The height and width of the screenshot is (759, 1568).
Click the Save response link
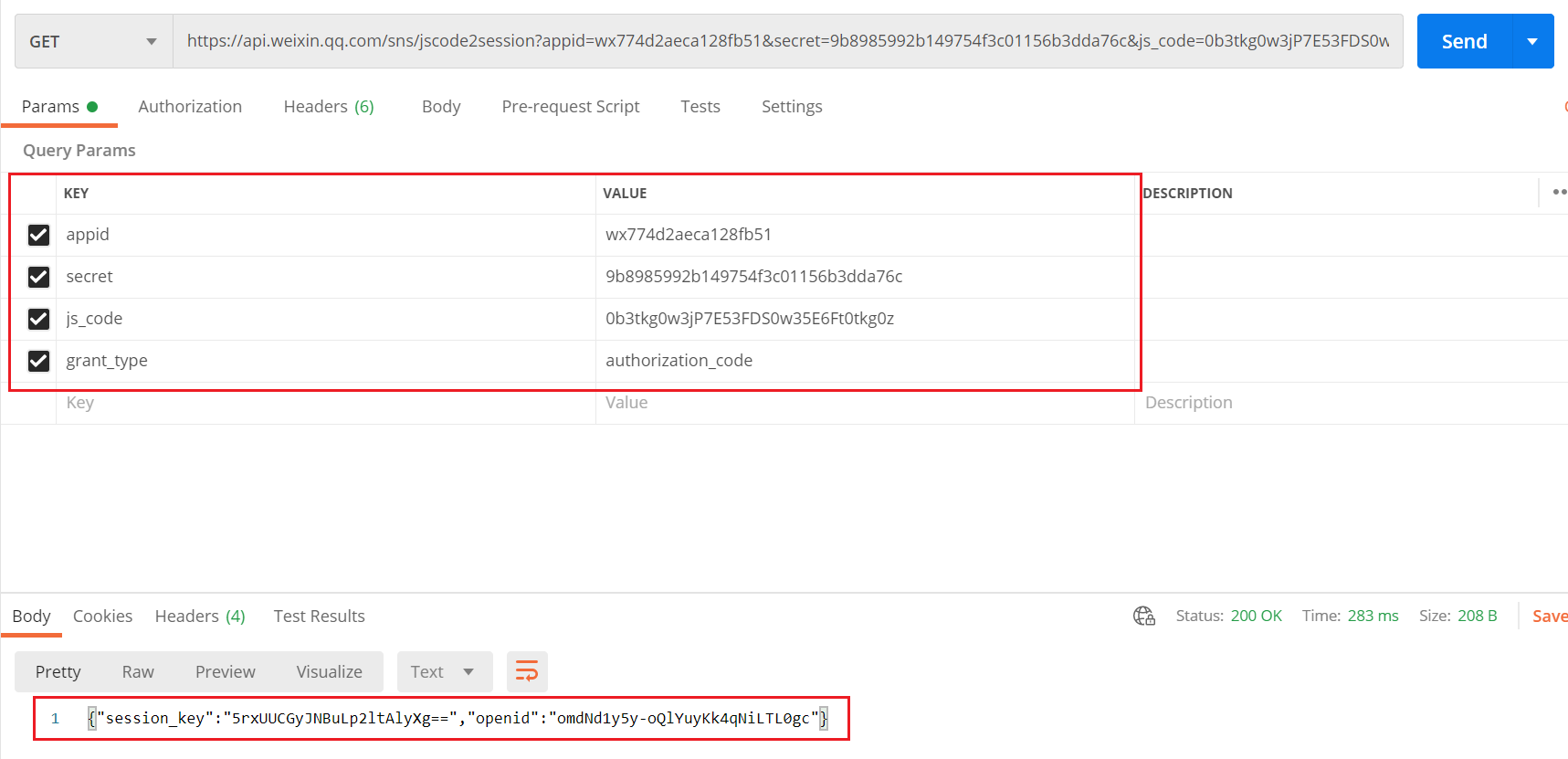pyautogui.click(x=1550, y=617)
